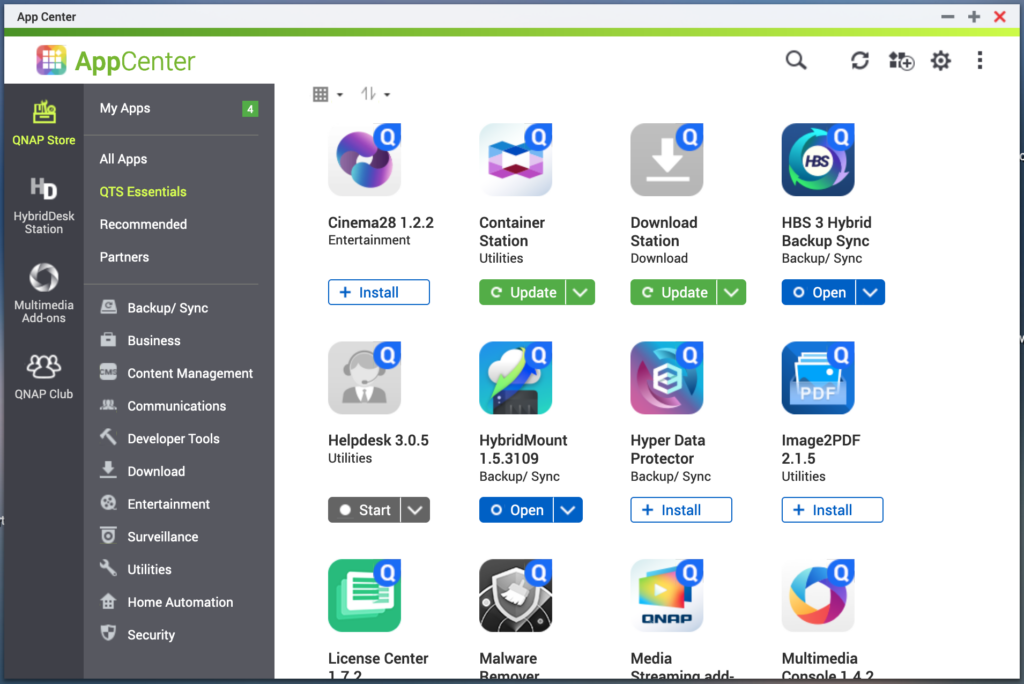Expand HybridMount Open dropdown arrow
This screenshot has width=1024, height=684.
[568, 510]
